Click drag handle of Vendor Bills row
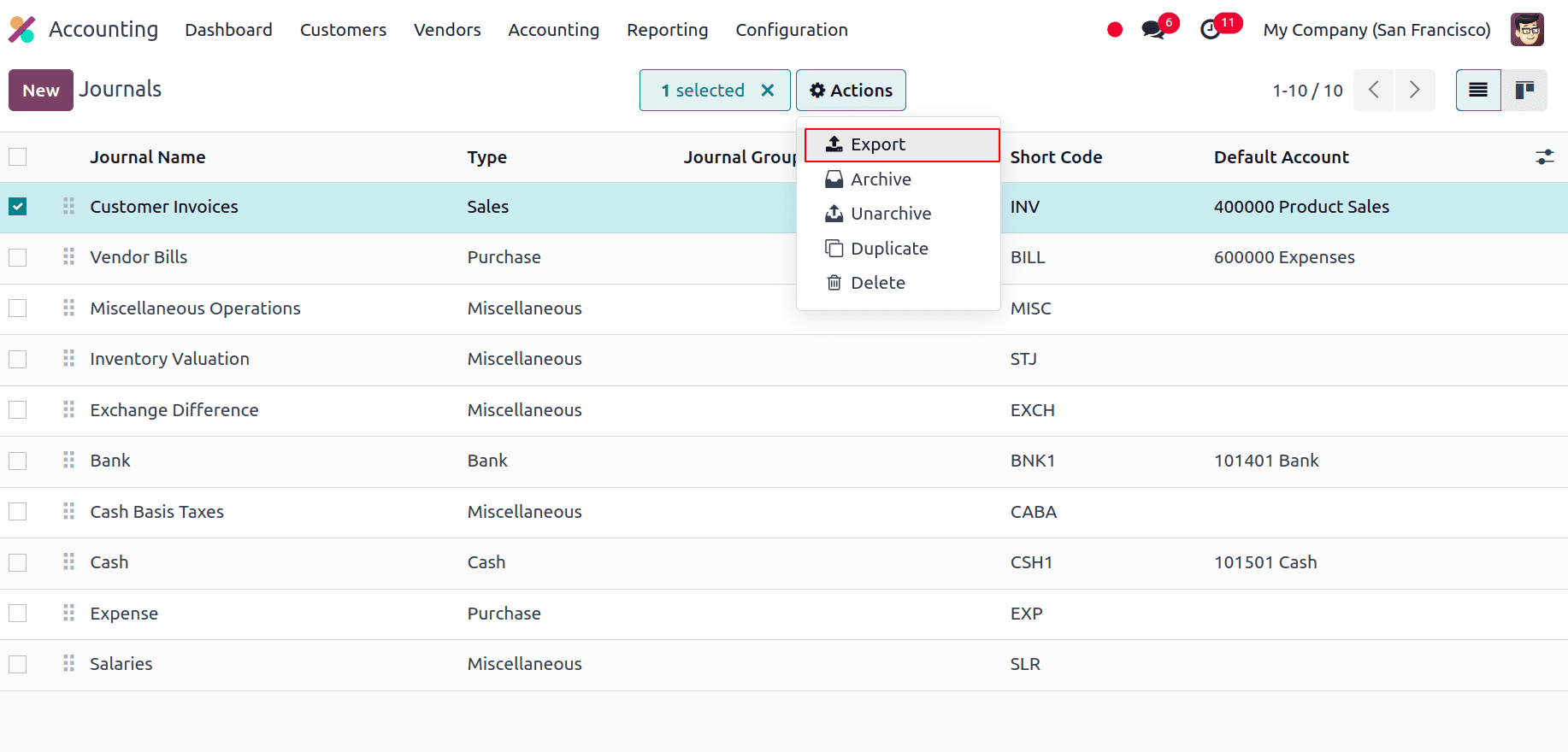Image resolution: width=1568 pixels, height=752 pixels. point(68,257)
